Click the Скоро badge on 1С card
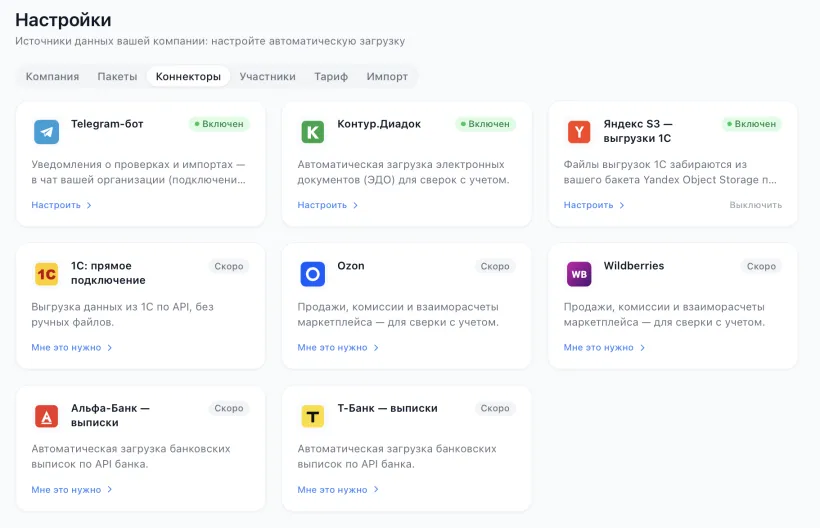The width and height of the screenshot is (820, 528). point(229,266)
